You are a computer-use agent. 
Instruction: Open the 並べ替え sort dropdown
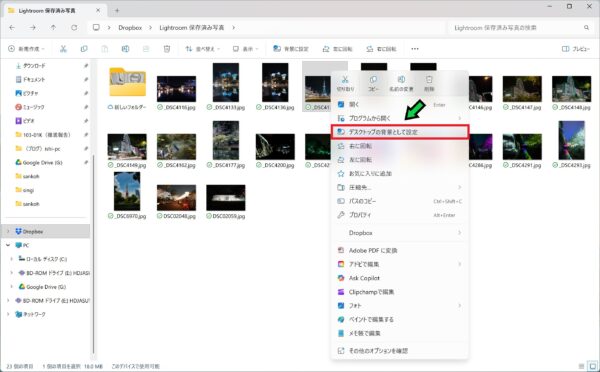tap(202, 49)
